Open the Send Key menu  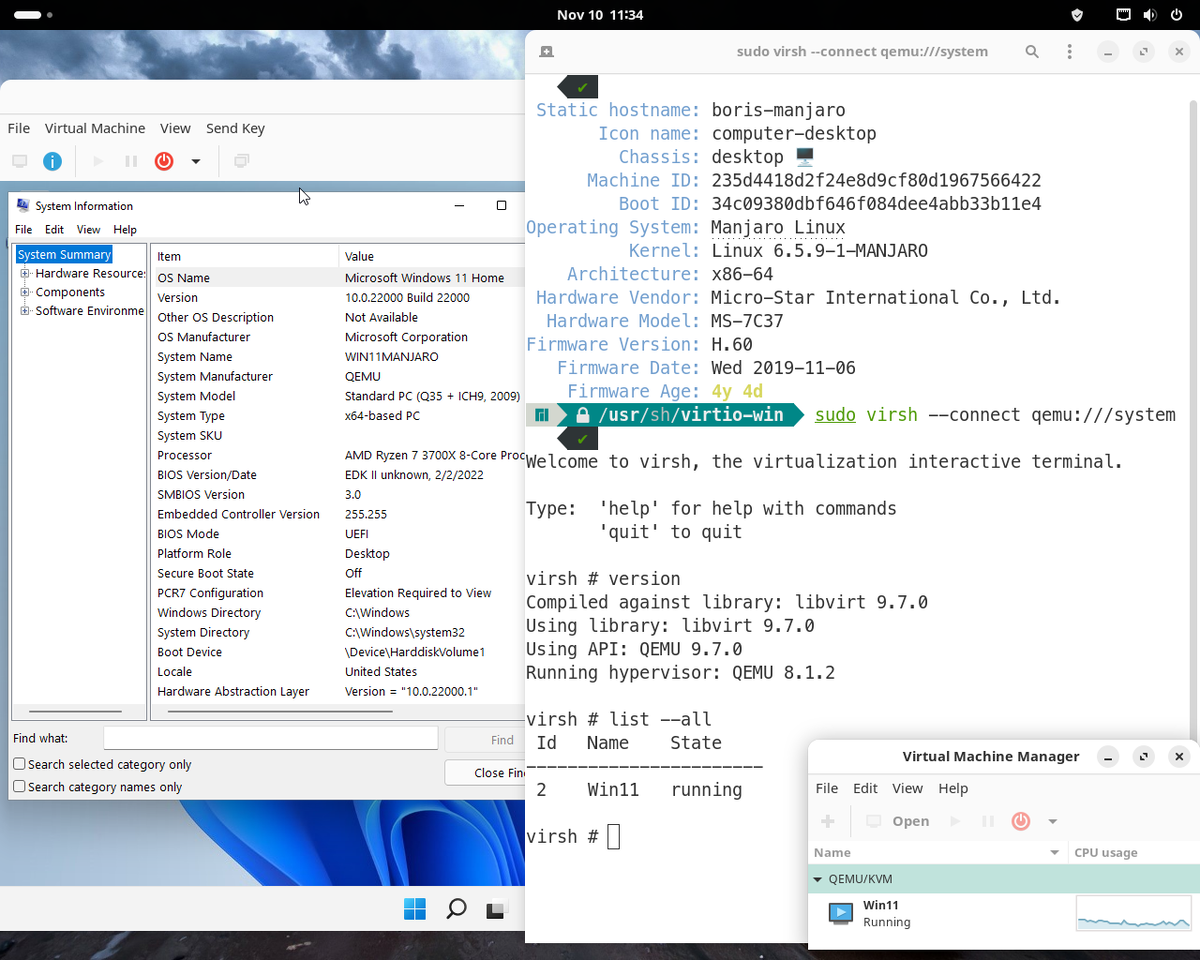click(235, 128)
